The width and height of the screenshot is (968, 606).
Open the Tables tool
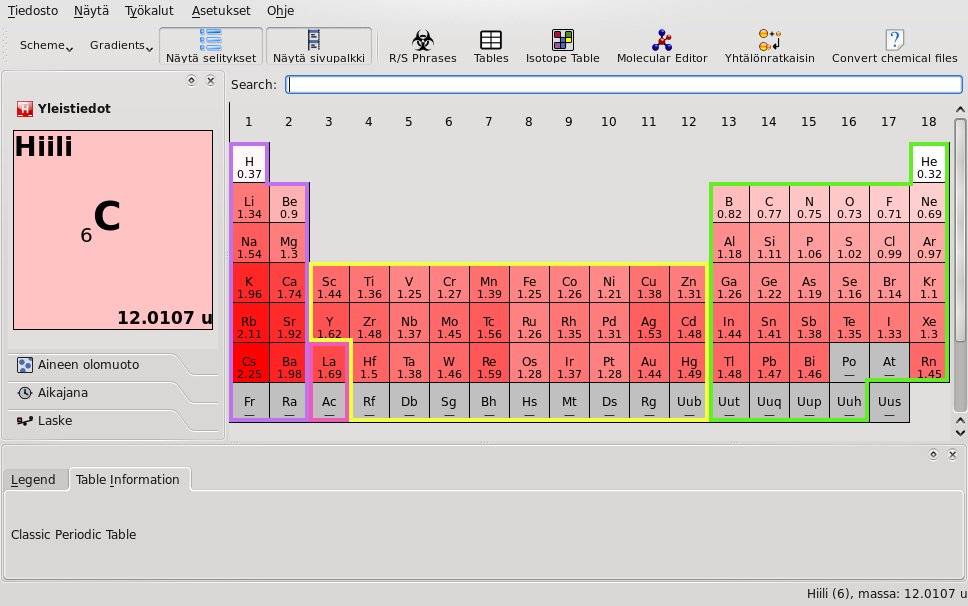pyautogui.click(x=491, y=45)
